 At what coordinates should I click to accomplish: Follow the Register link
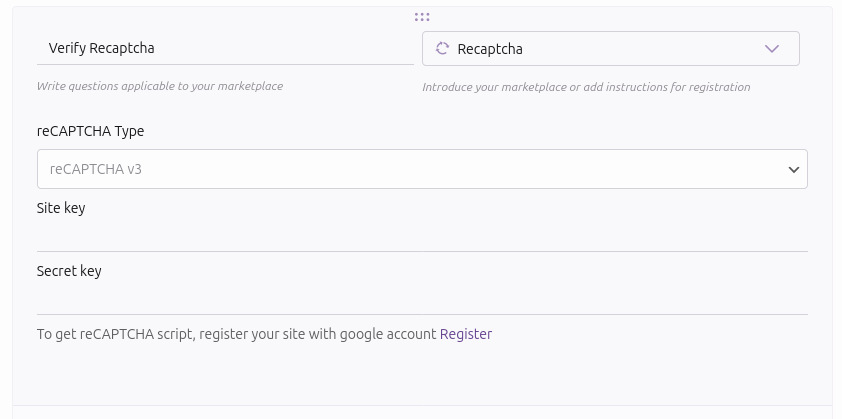tap(466, 334)
